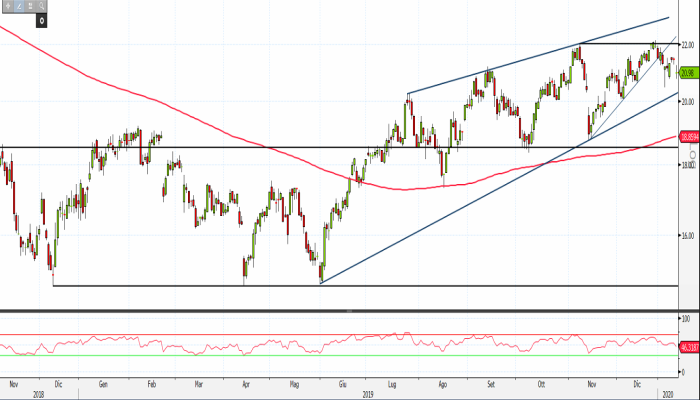700x400 pixels.
Task: Click the Gen month label
Action: tap(103, 384)
